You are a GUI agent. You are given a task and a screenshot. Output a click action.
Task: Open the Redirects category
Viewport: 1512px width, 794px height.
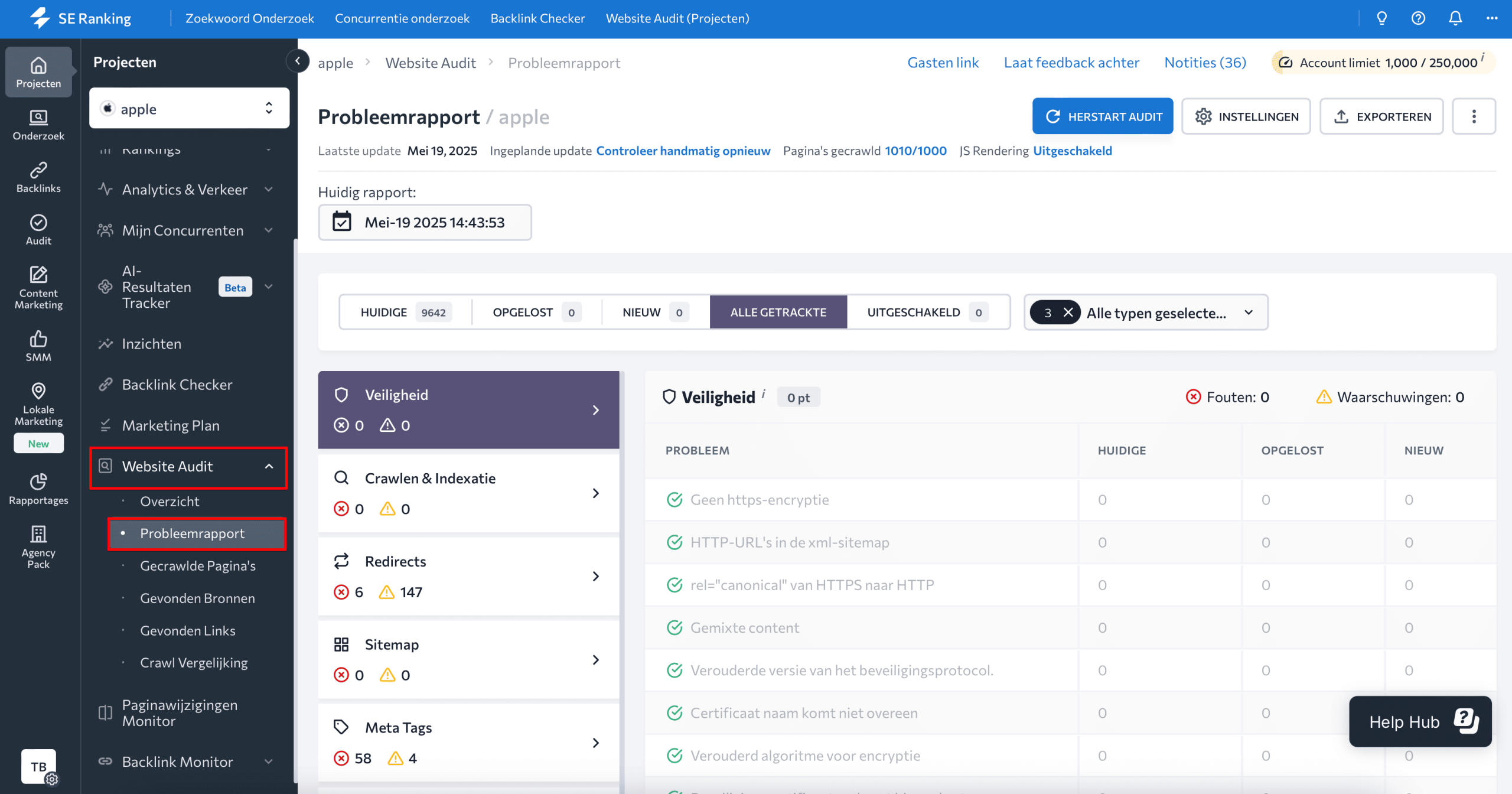(468, 577)
